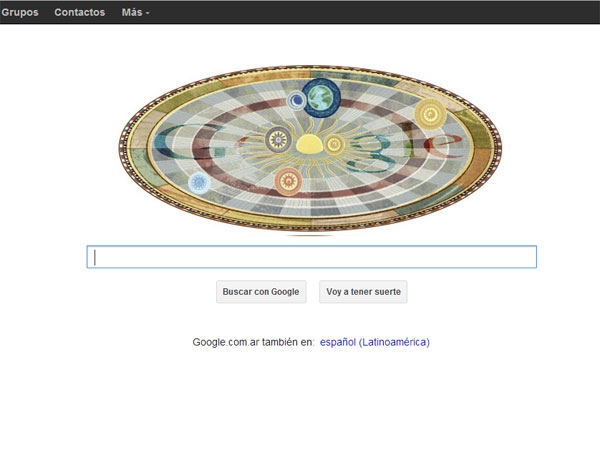Viewport: 600px width, 450px height.
Task: Open the Grupos menu item
Action: tap(19, 12)
